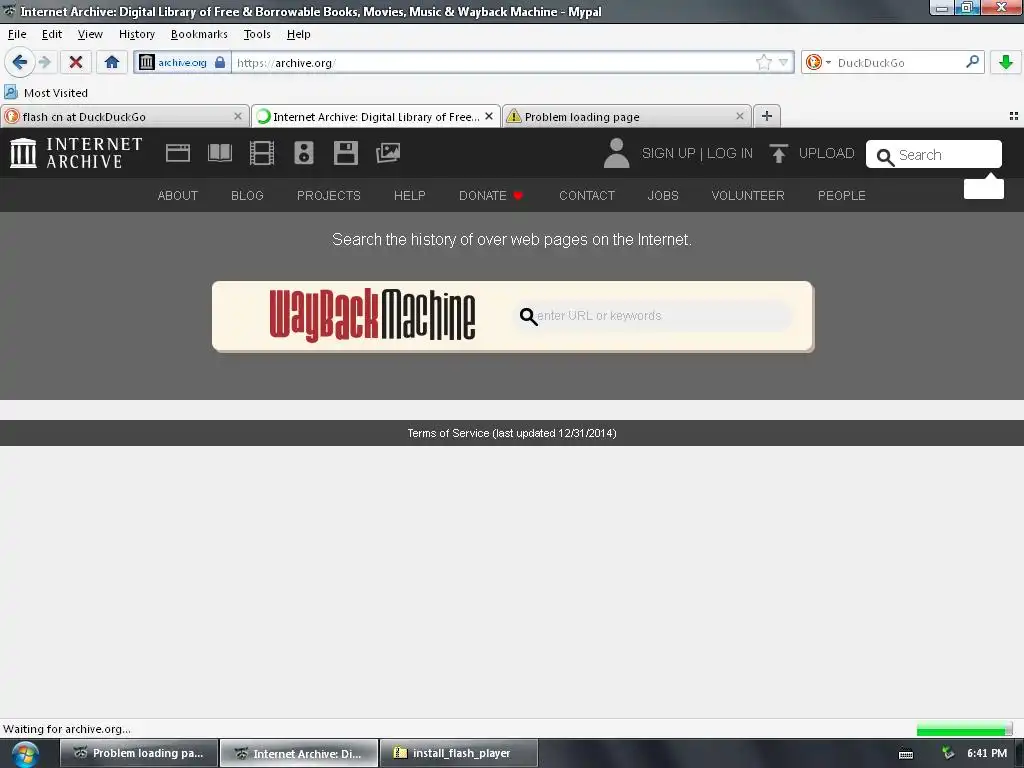
Task: Open the Video film strip icon
Action: point(262,153)
